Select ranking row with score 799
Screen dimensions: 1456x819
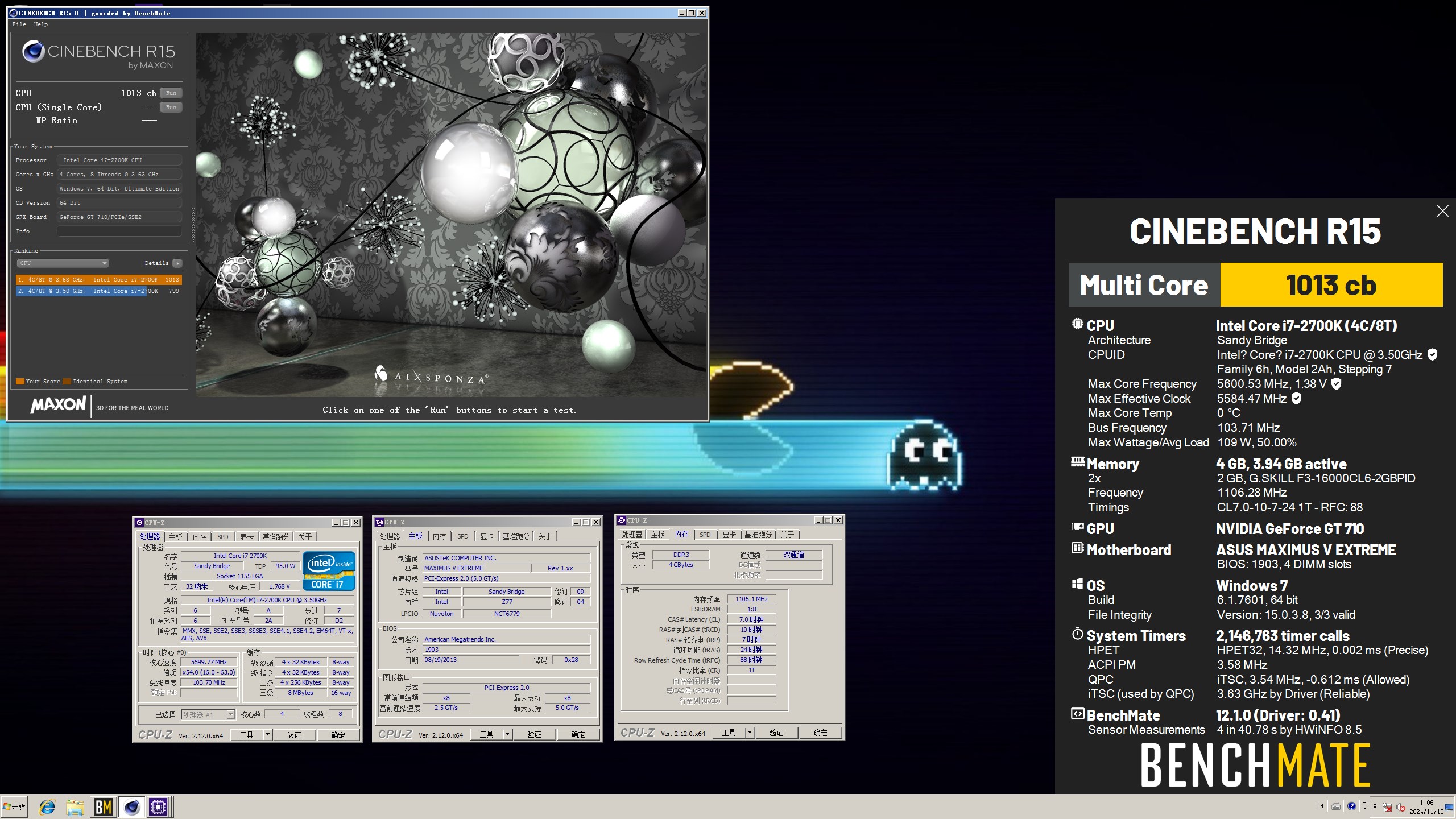pyautogui.click(x=99, y=291)
